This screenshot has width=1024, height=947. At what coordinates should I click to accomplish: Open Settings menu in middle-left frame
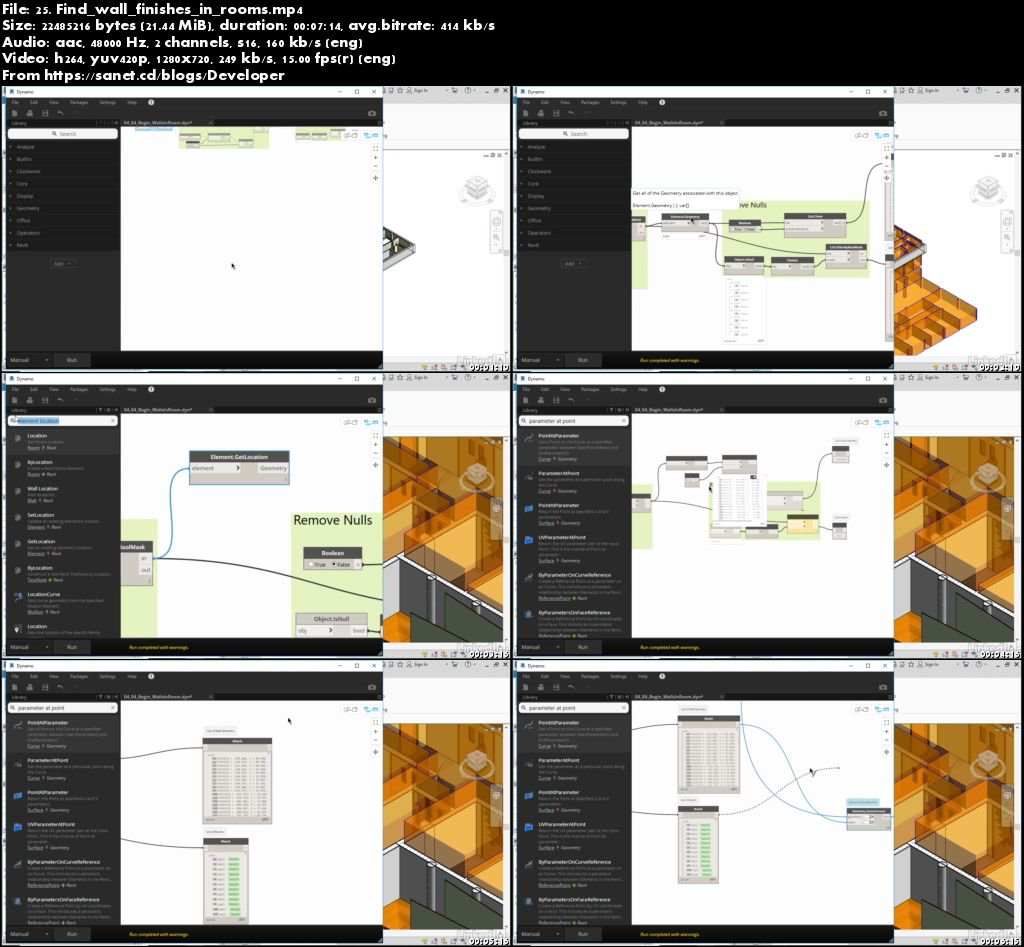coord(107,389)
